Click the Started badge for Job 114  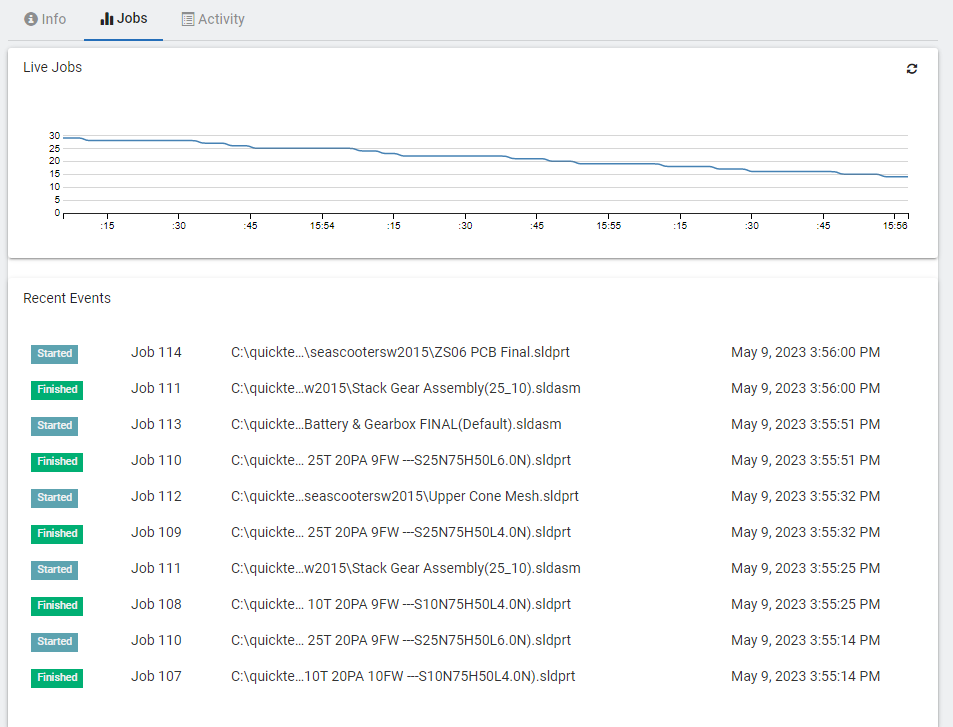click(54, 353)
